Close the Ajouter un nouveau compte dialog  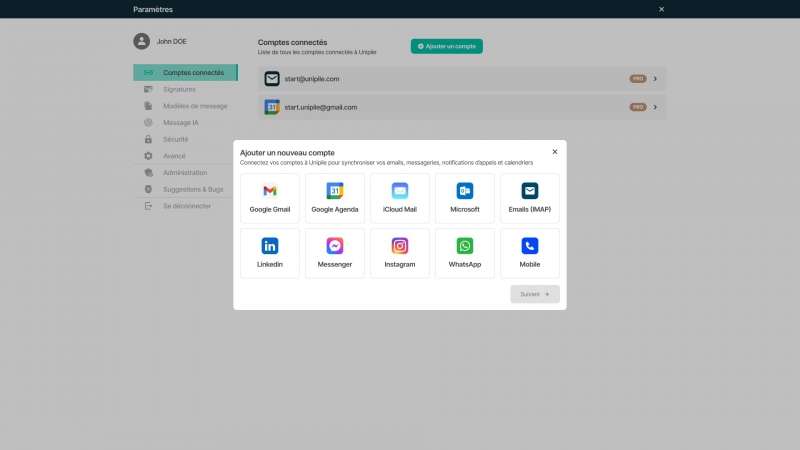555,152
